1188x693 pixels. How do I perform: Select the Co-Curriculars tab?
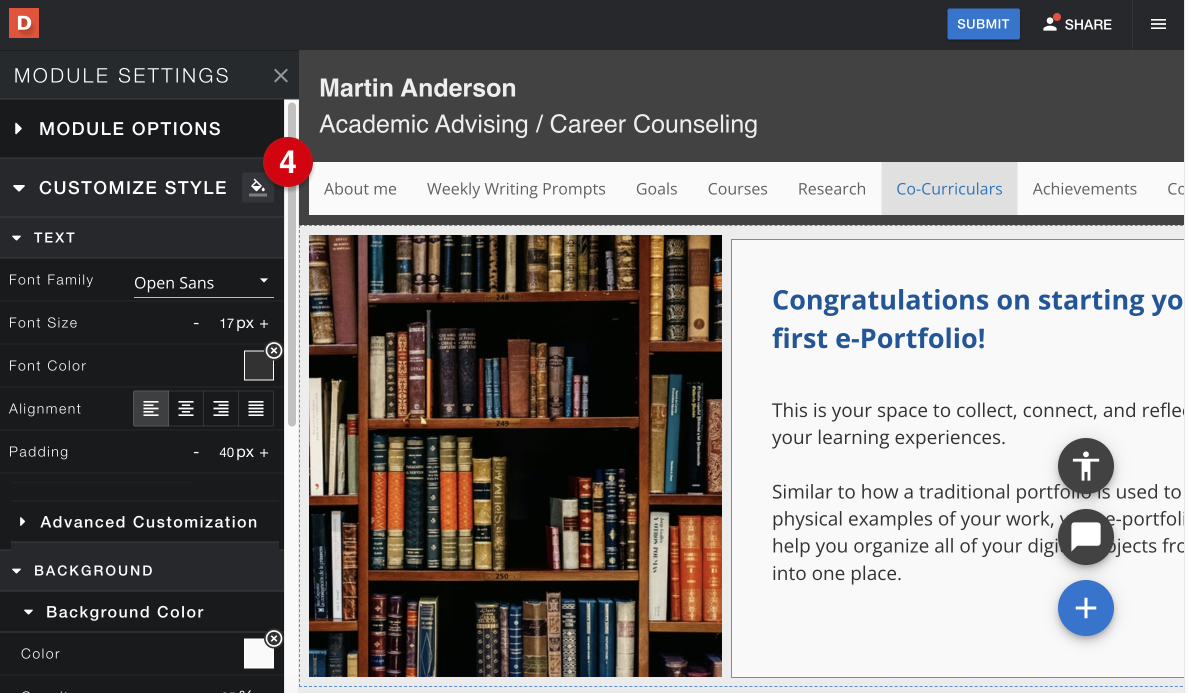(x=949, y=189)
